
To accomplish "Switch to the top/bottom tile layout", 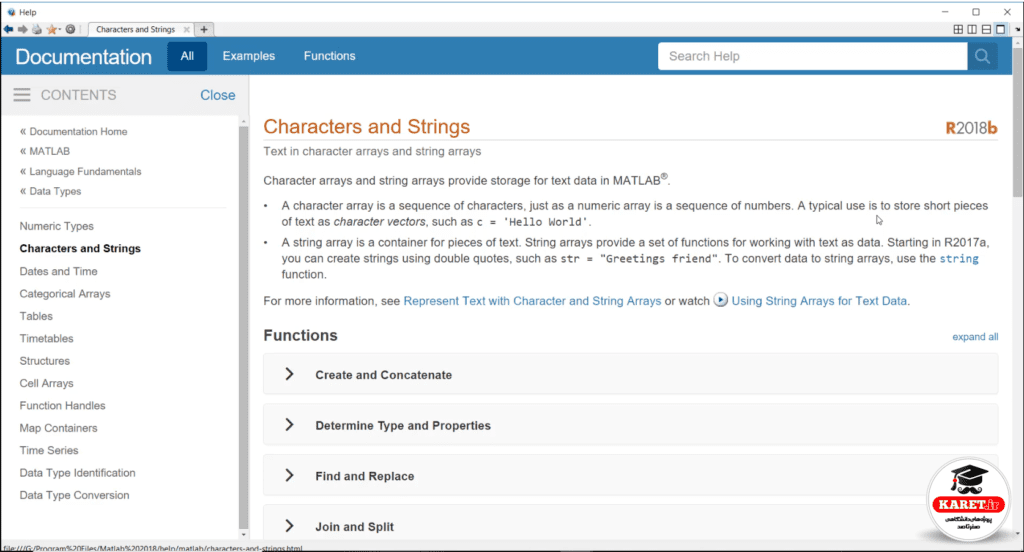I will (x=986, y=29).
